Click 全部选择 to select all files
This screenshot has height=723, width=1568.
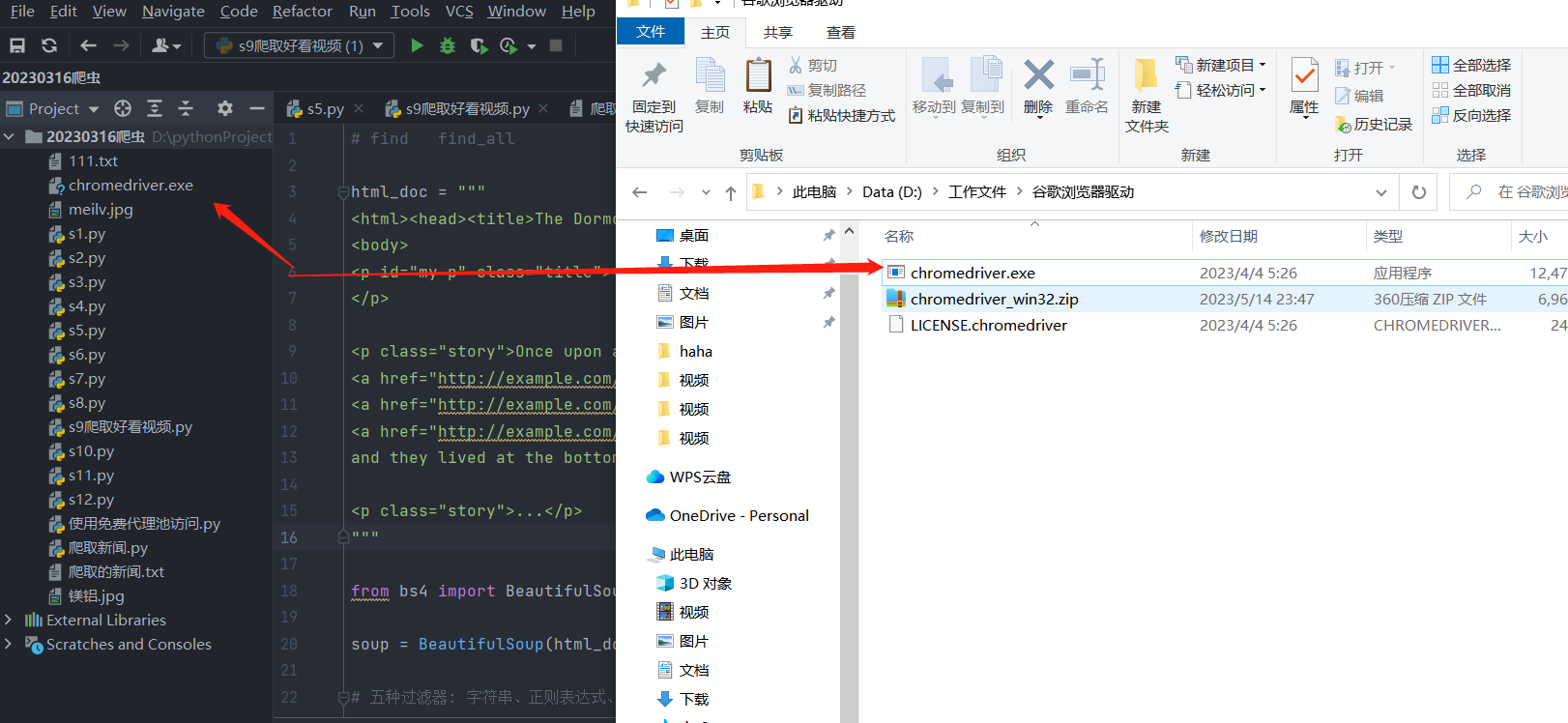click(x=1471, y=65)
